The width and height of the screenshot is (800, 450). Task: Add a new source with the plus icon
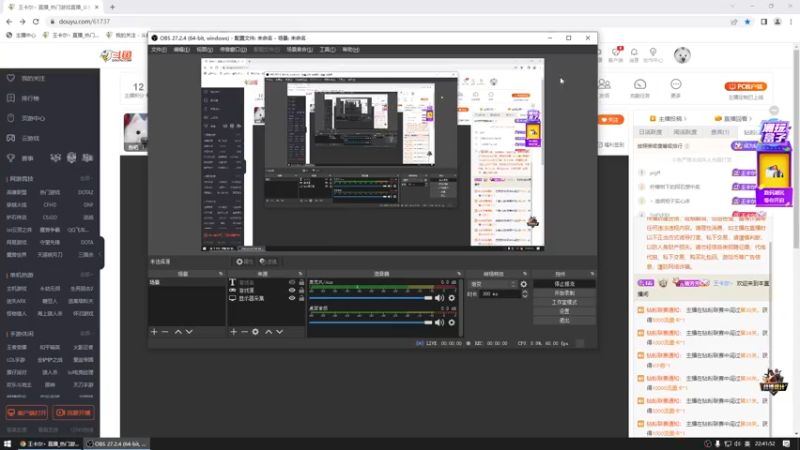(x=233, y=332)
